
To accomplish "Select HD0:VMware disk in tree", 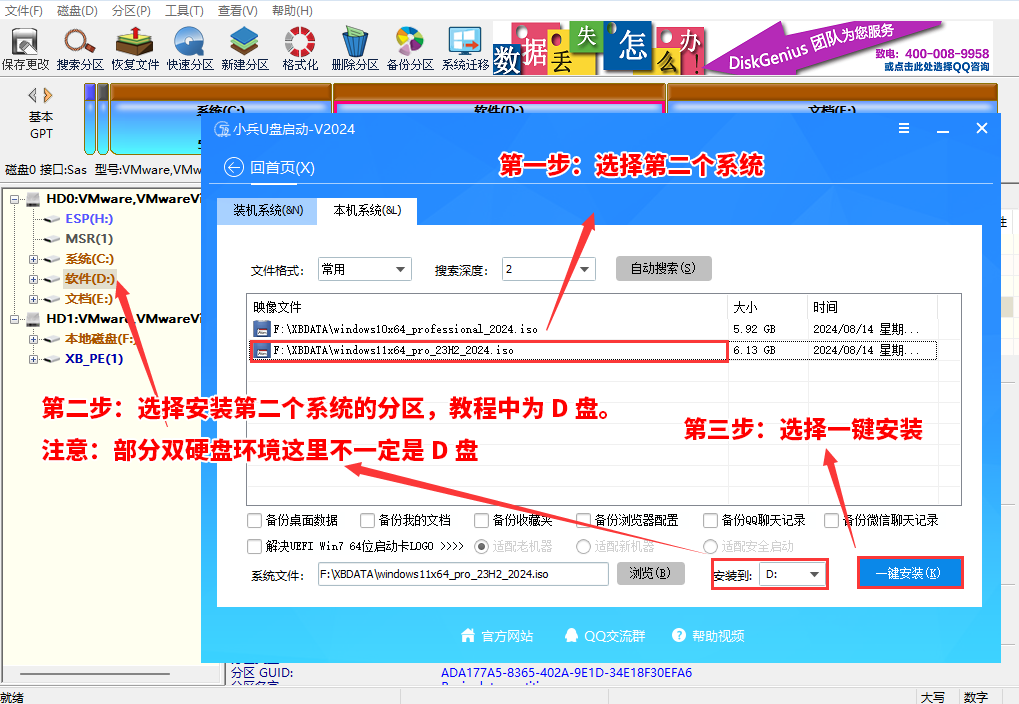I will click(122, 198).
